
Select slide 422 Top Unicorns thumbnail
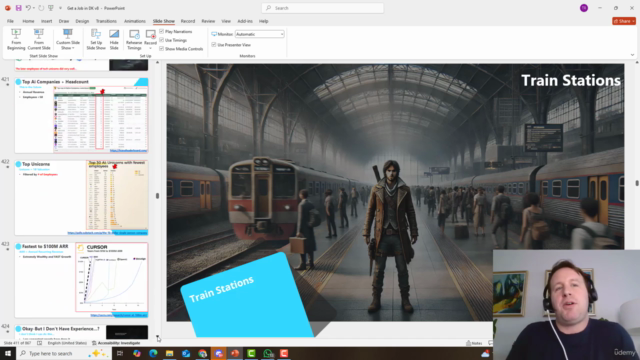click(x=82, y=198)
